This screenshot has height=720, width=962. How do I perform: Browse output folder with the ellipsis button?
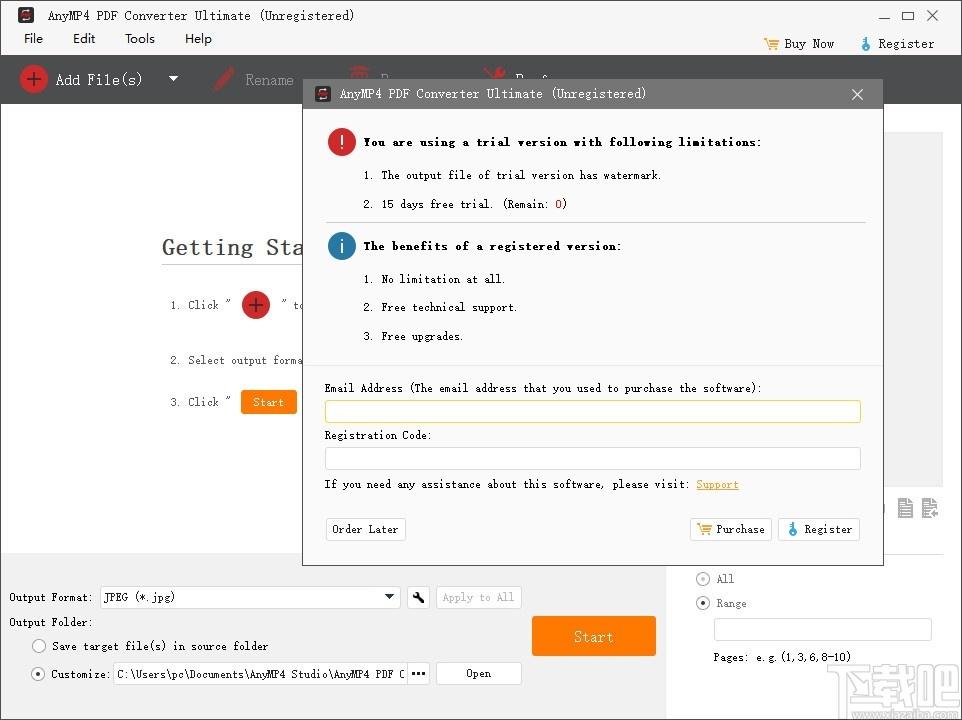coord(418,674)
